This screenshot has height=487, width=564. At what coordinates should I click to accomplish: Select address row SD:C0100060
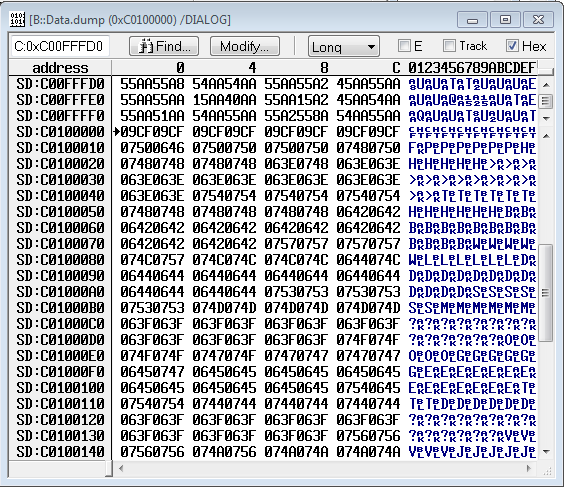[x=60, y=228]
